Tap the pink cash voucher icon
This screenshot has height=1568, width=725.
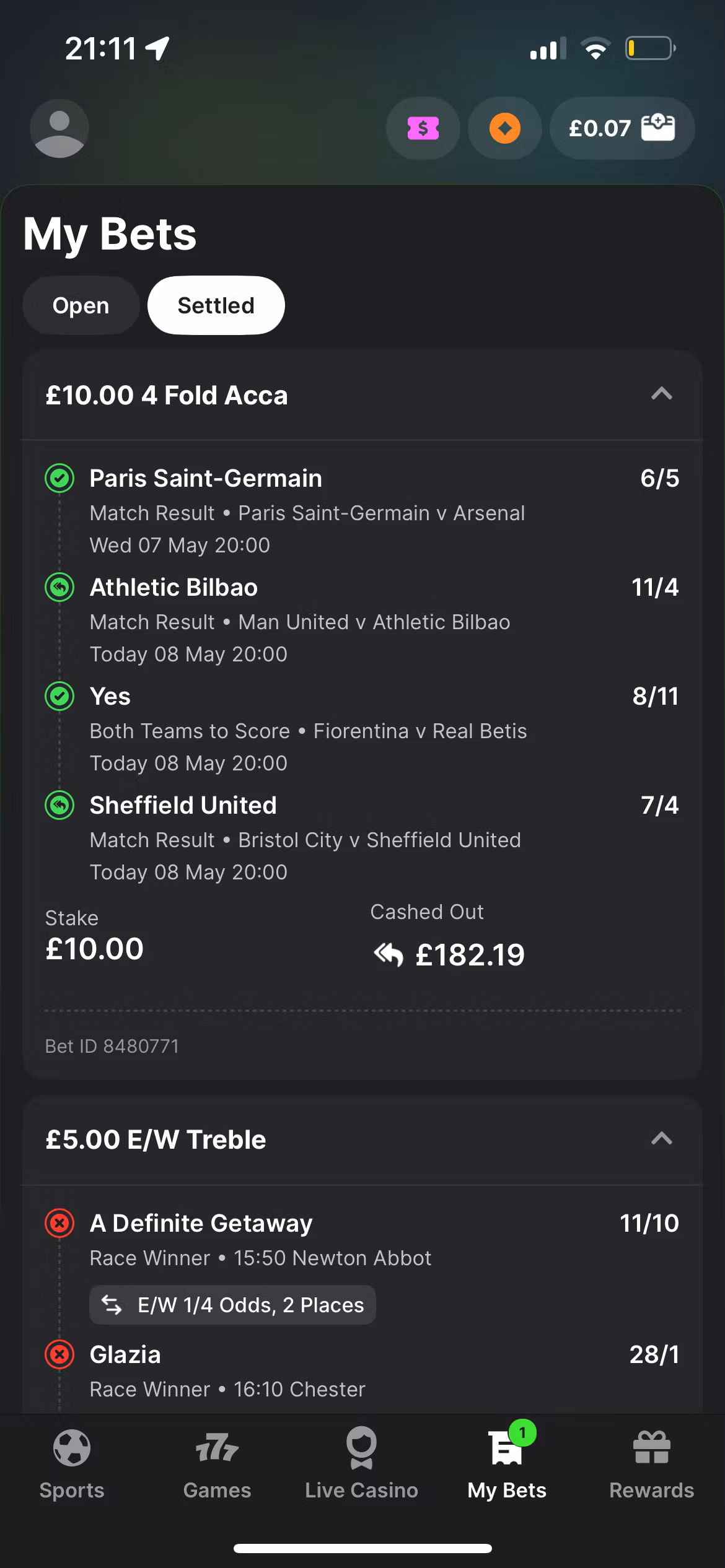click(x=423, y=129)
